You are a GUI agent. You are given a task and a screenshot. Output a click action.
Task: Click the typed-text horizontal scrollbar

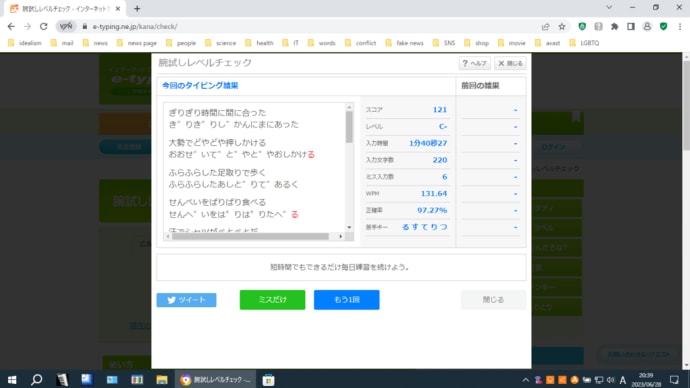250,236
